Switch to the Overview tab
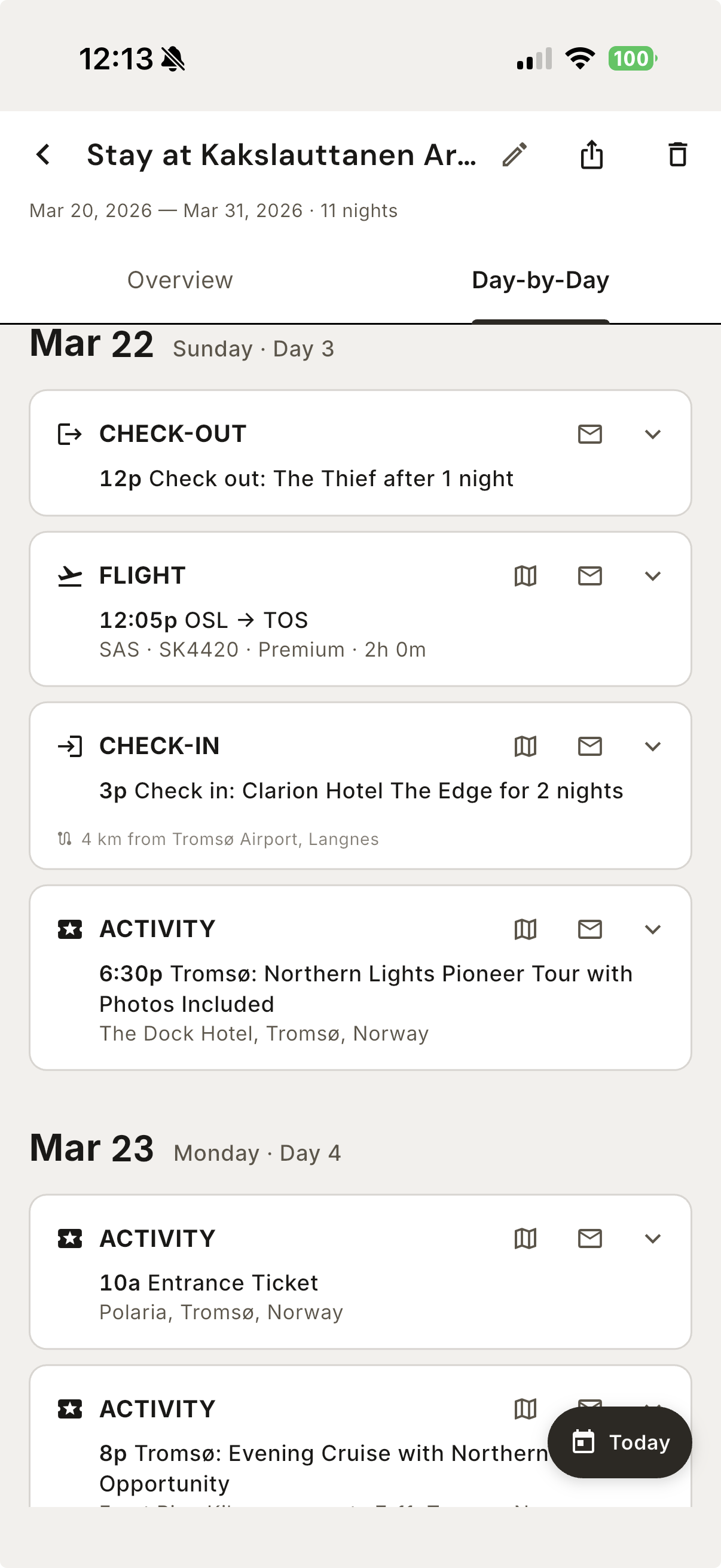The height and width of the screenshot is (1568, 721). point(180,280)
